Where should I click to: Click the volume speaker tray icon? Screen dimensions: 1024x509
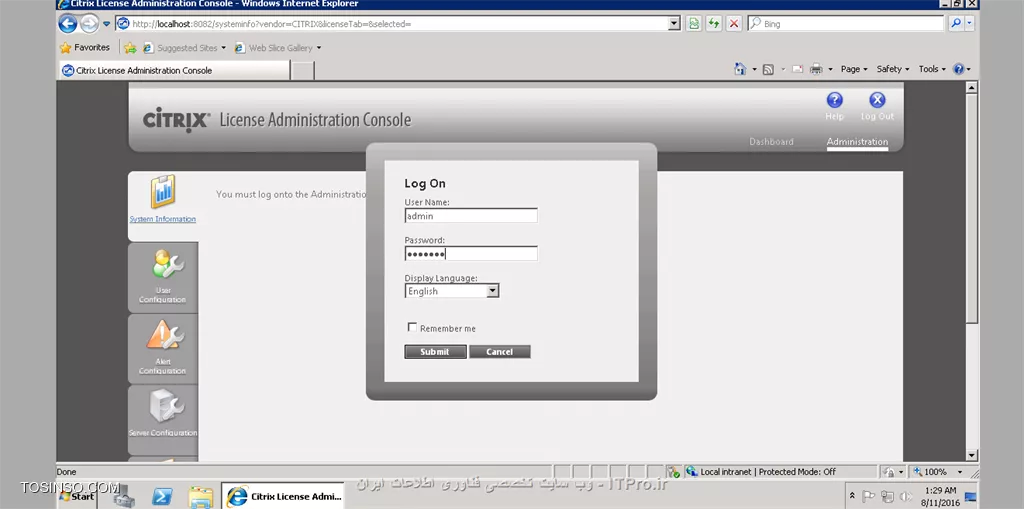click(906, 497)
